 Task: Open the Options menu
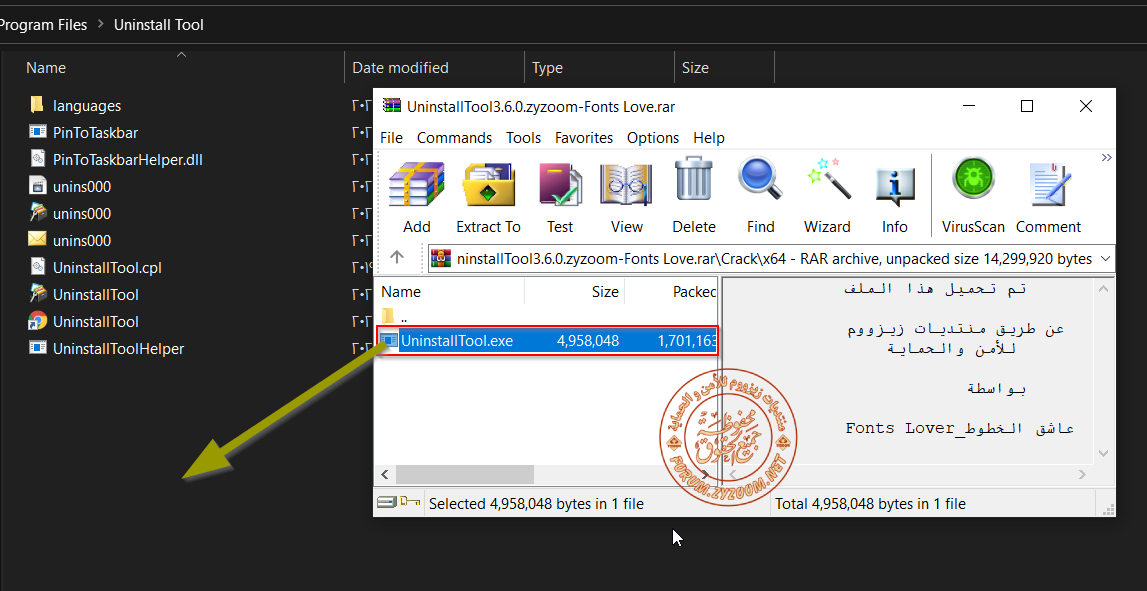coord(653,138)
